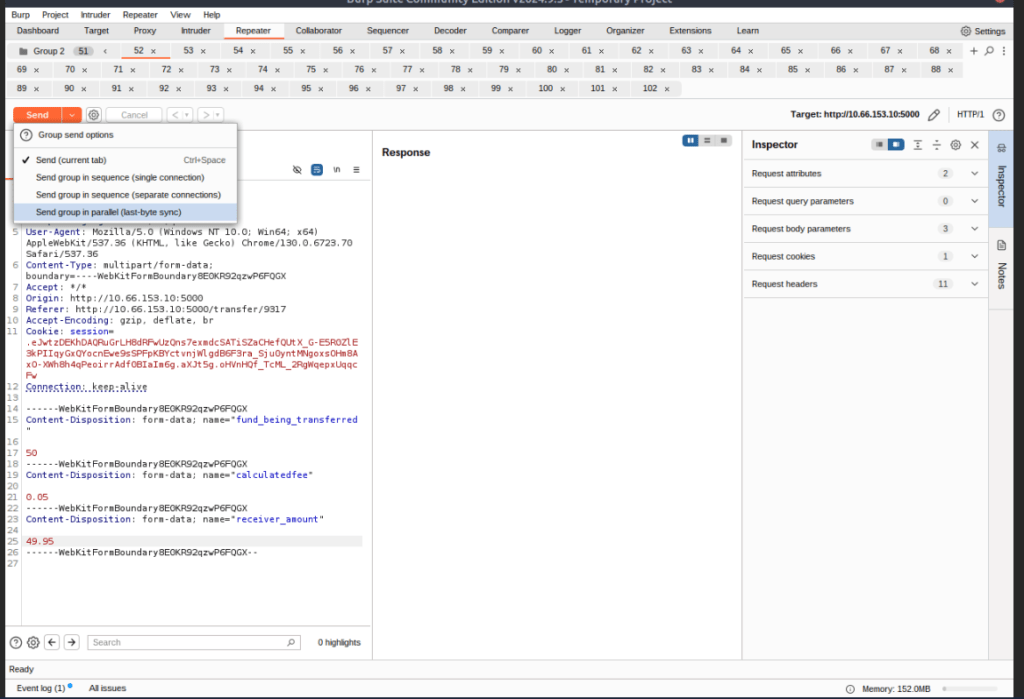The width and height of the screenshot is (1024, 699).
Task: Open search settings gear at bottom
Action: 33,643
